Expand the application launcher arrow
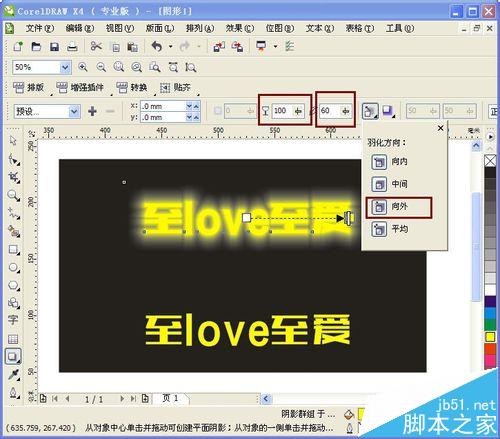The height and width of the screenshot is (439, 500). (275, 46)
